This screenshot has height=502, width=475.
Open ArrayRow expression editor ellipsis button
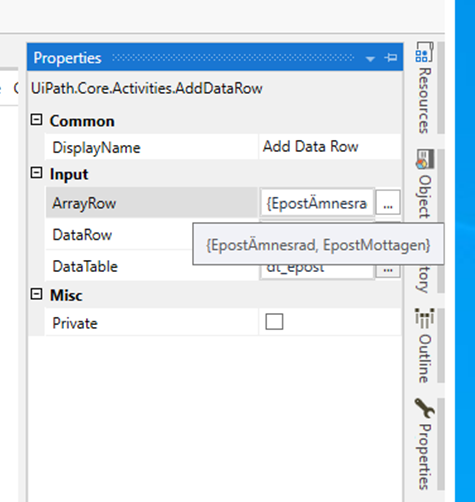388,203
